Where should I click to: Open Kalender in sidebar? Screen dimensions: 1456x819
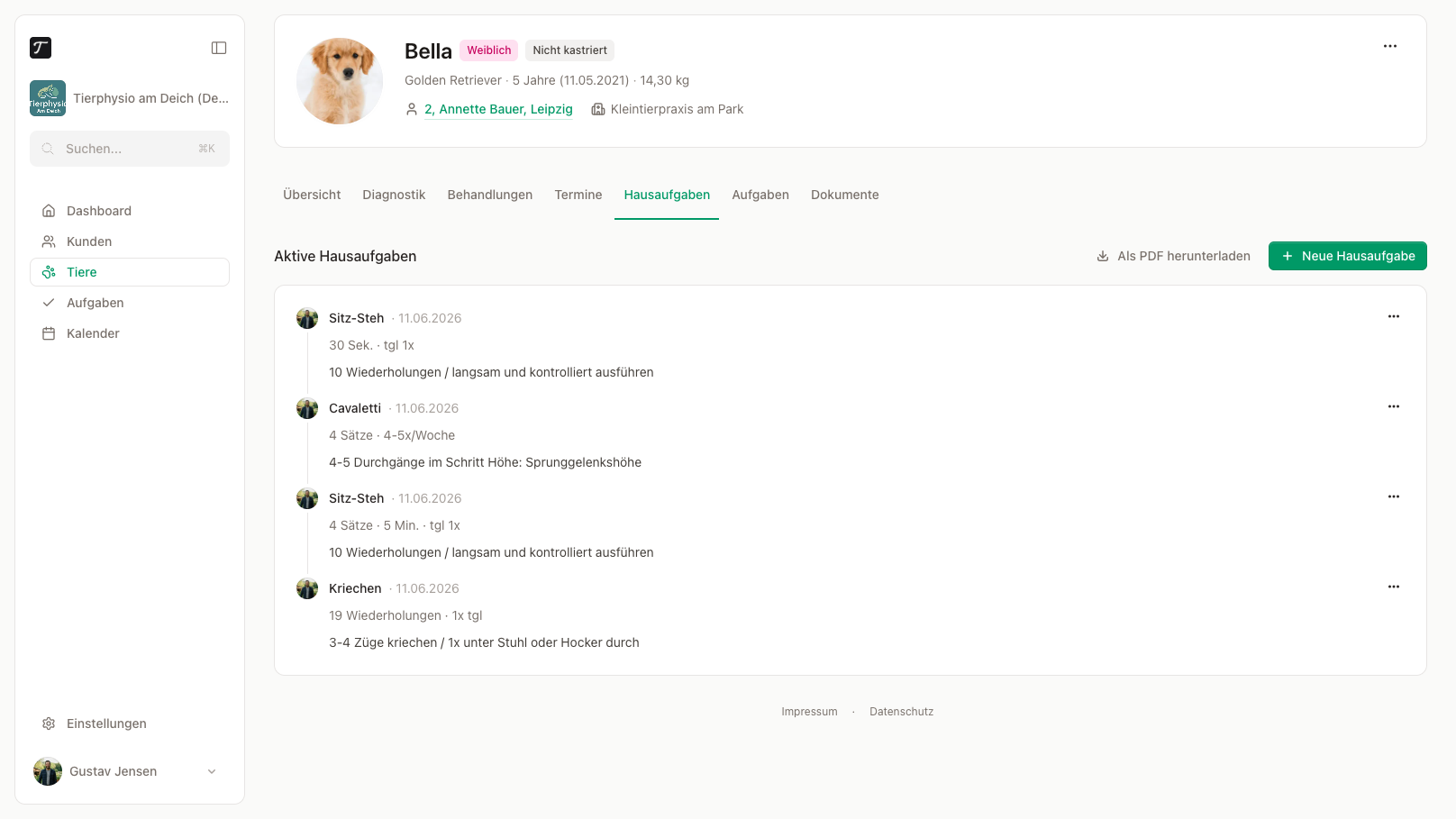tap(130, 333)
